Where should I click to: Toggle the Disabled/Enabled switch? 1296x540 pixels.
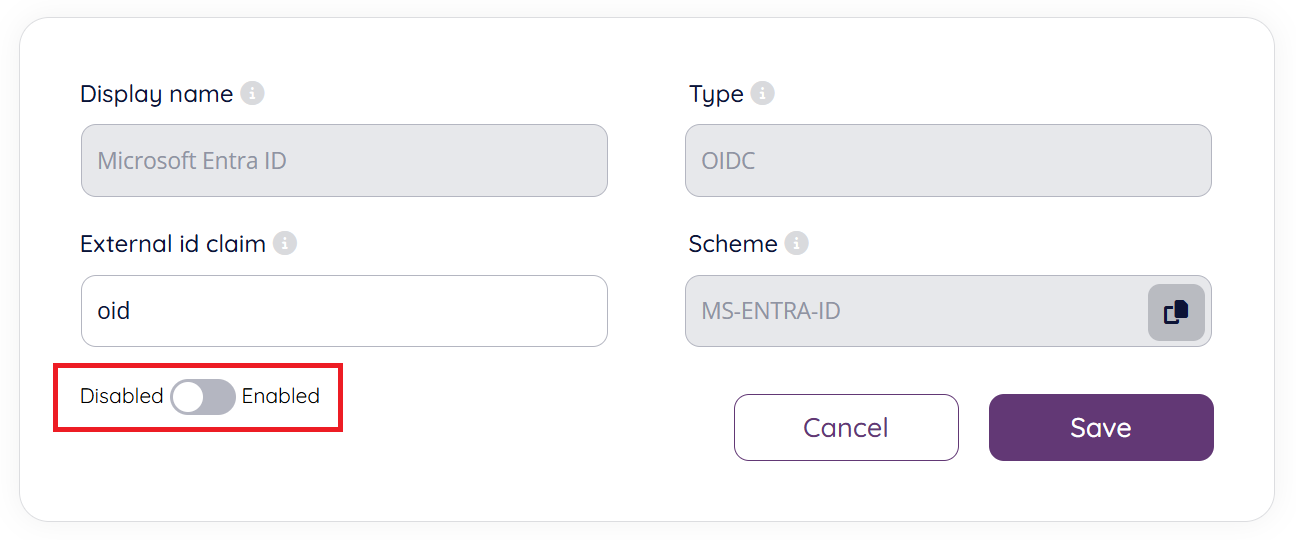203,397
